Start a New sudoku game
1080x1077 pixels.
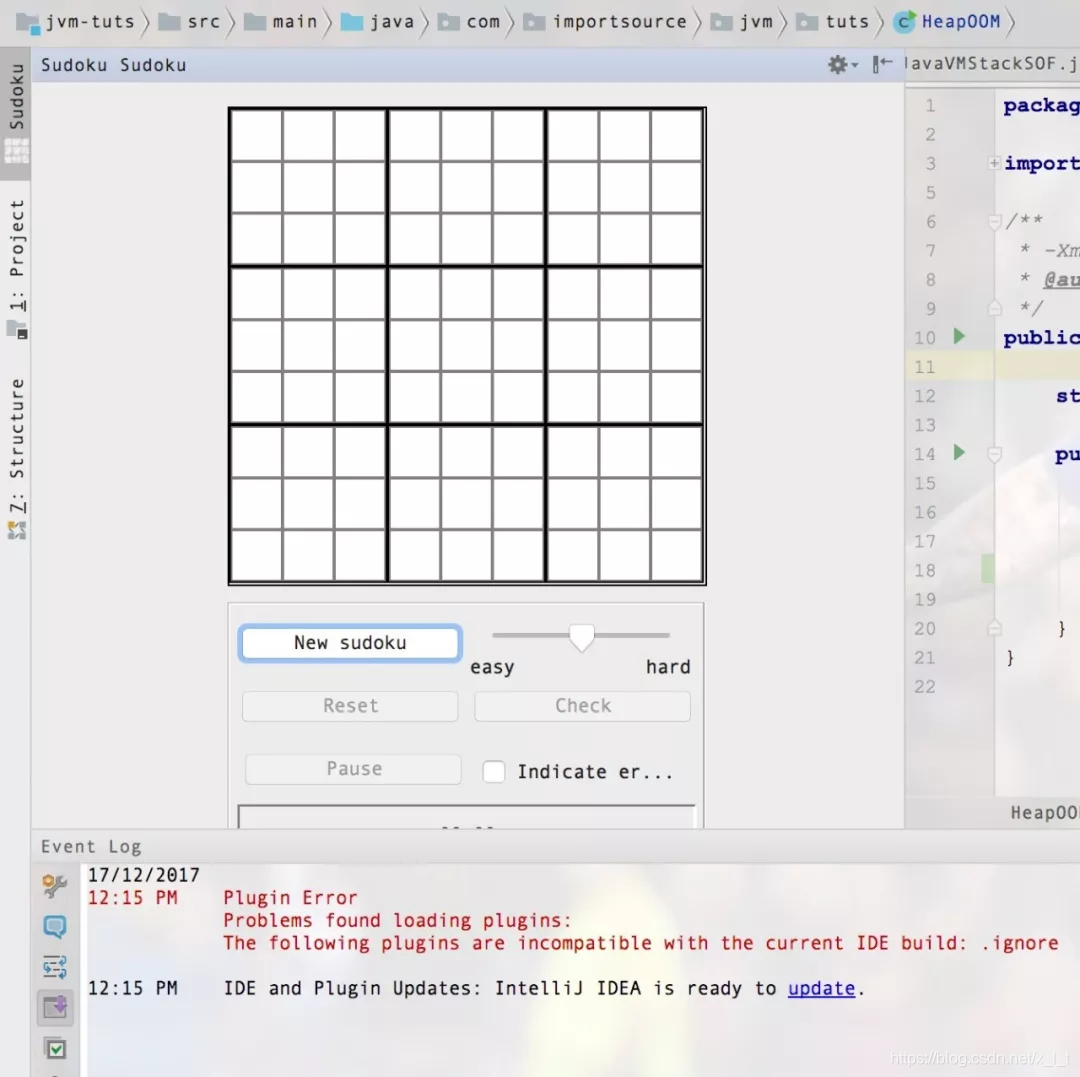click(350, 643)
